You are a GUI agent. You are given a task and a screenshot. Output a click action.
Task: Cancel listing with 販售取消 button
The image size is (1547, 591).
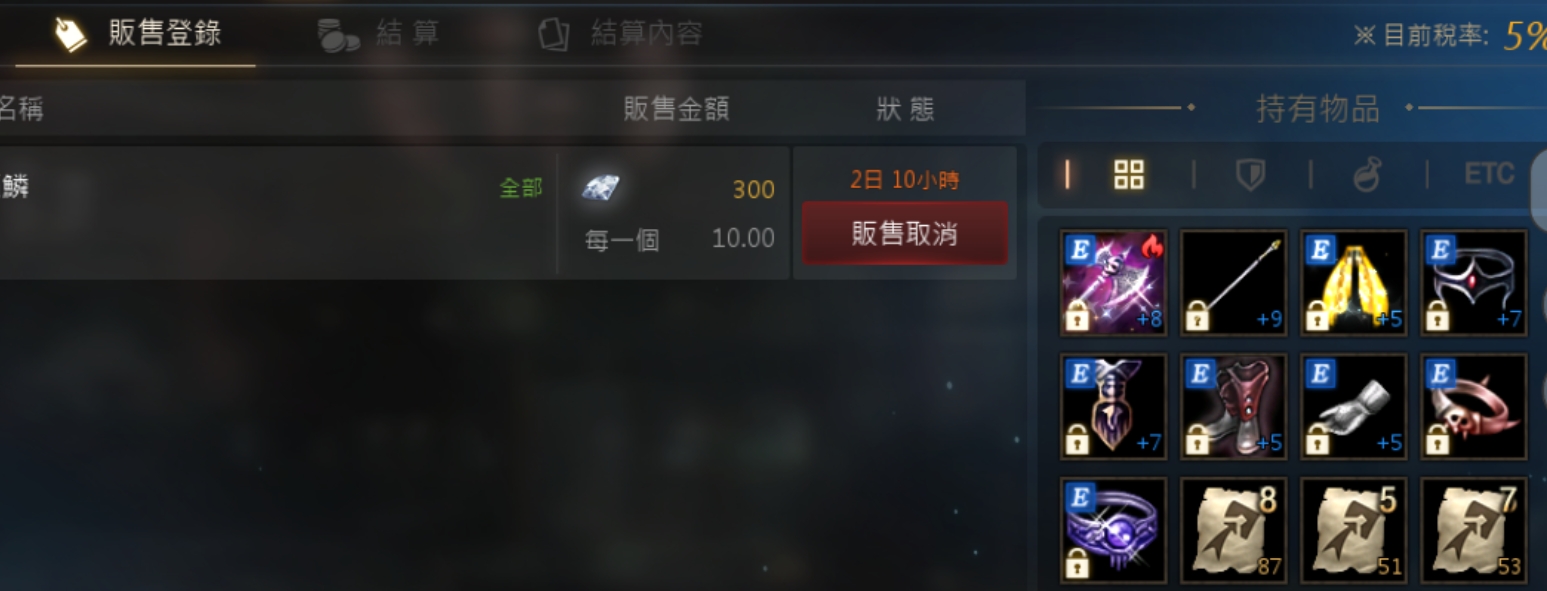[904, 234]
